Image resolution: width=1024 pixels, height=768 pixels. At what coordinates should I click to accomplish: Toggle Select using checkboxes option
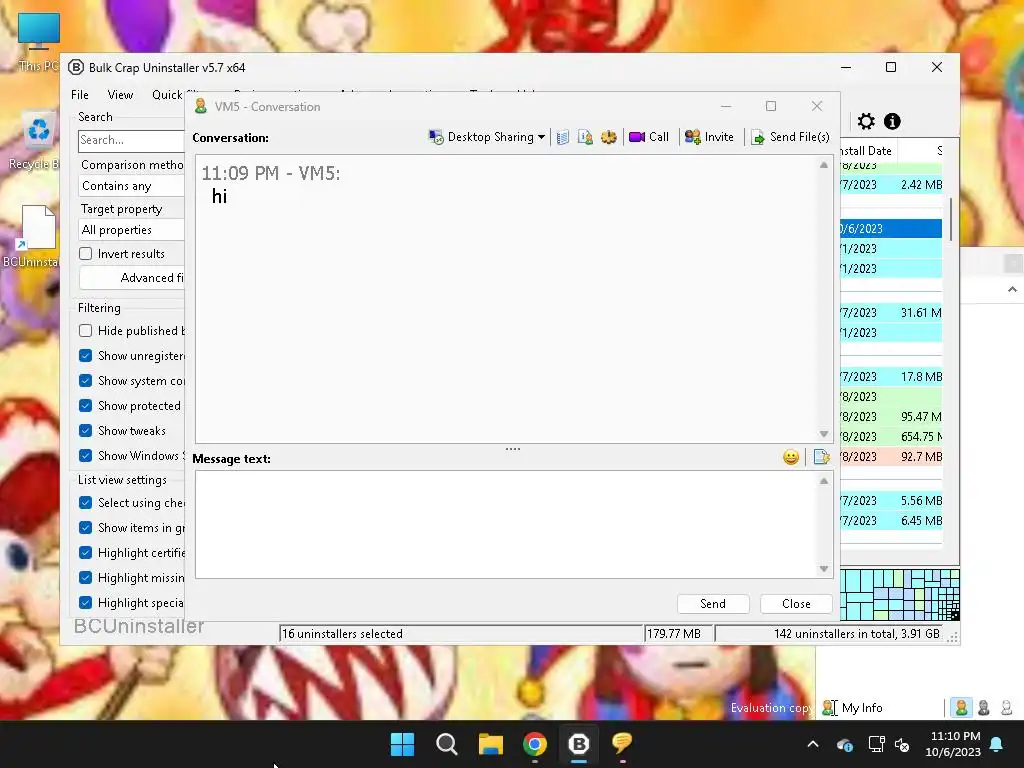(86, 502)
